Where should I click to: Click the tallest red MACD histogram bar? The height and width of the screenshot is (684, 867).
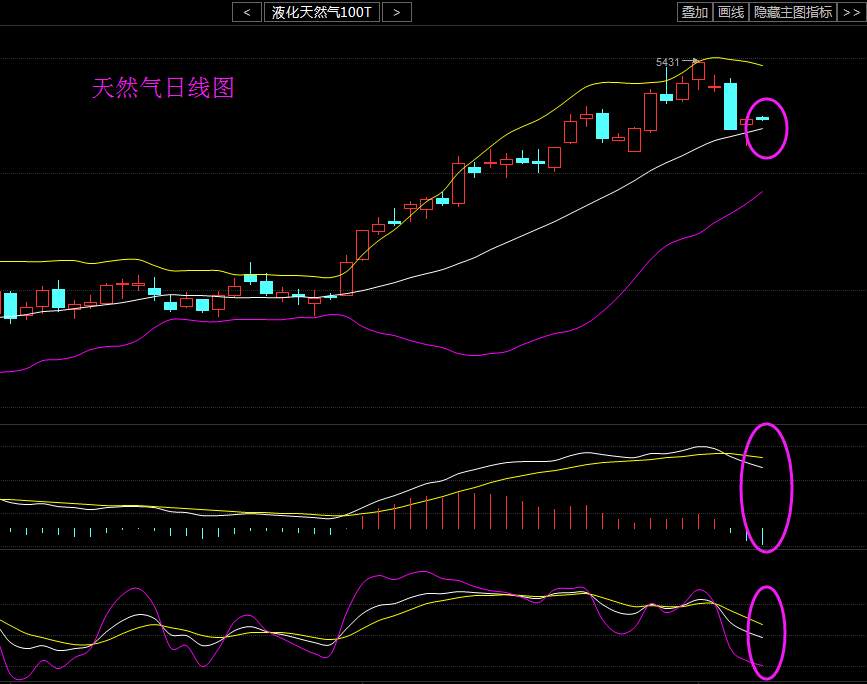click(x=458, y=510)
